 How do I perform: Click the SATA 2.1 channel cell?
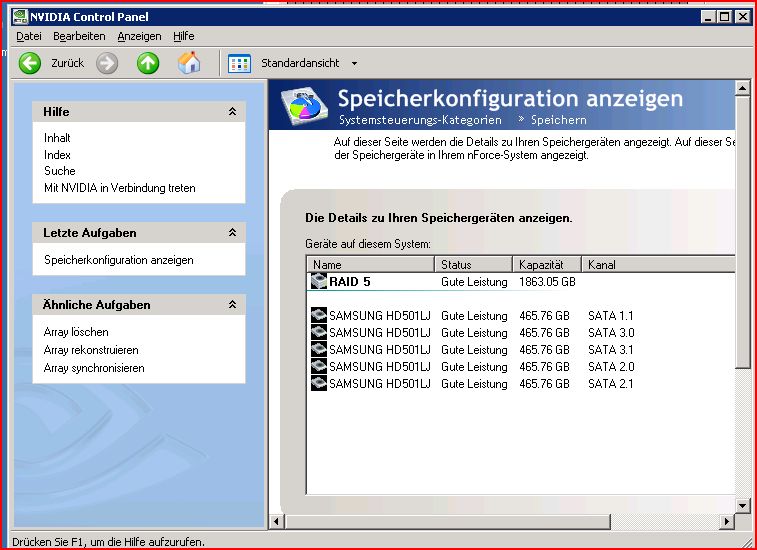point(611,383)
